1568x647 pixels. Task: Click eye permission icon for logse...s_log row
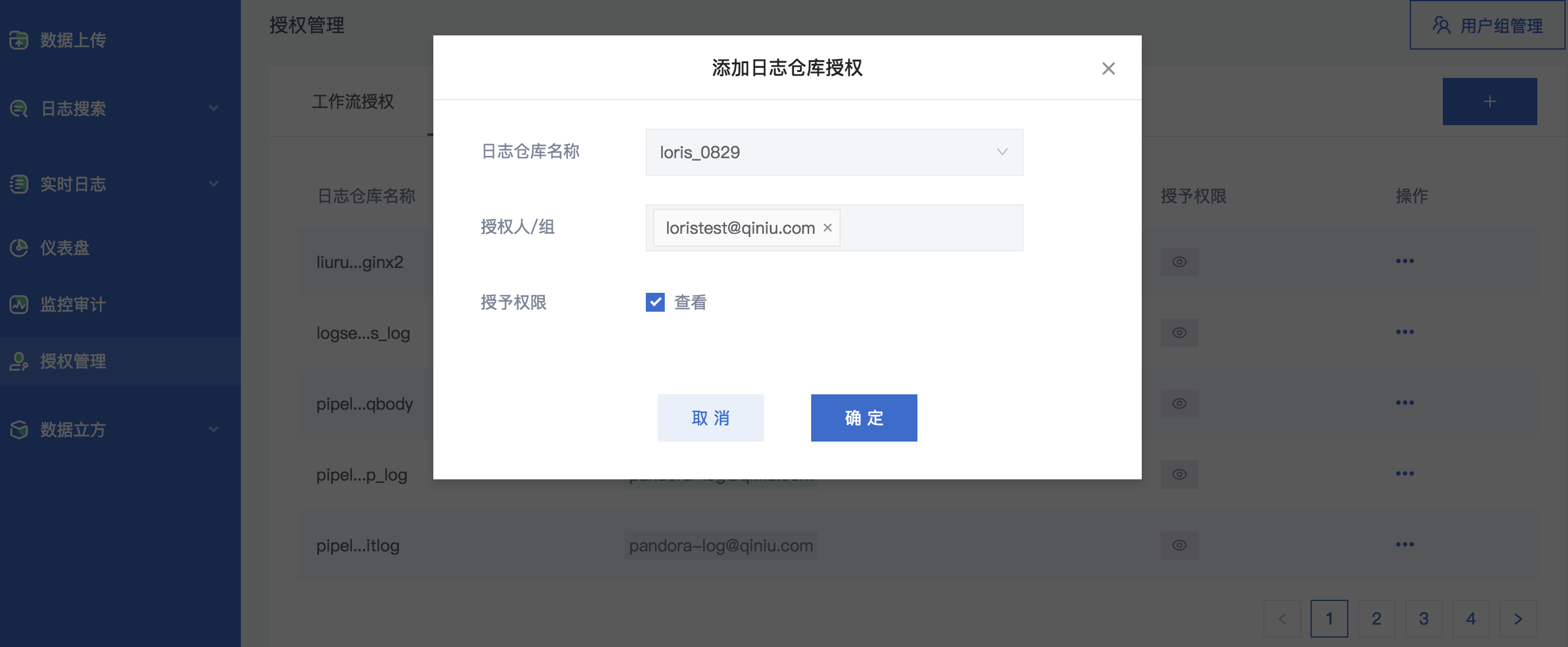(x=1179, y=332)
